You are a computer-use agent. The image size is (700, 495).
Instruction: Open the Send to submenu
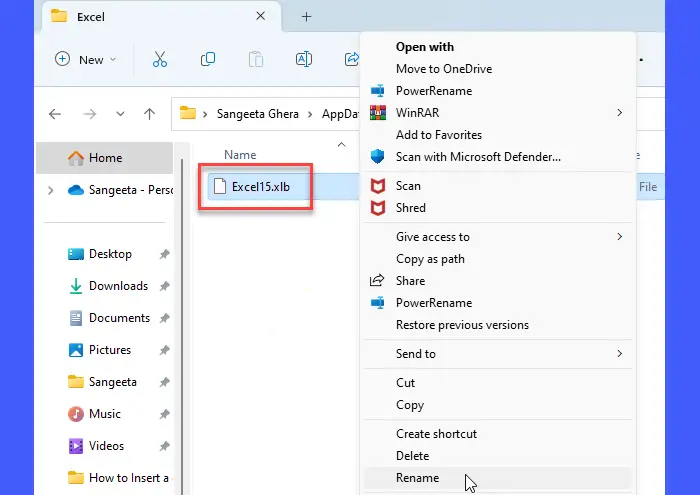click(x=498, y=354)
